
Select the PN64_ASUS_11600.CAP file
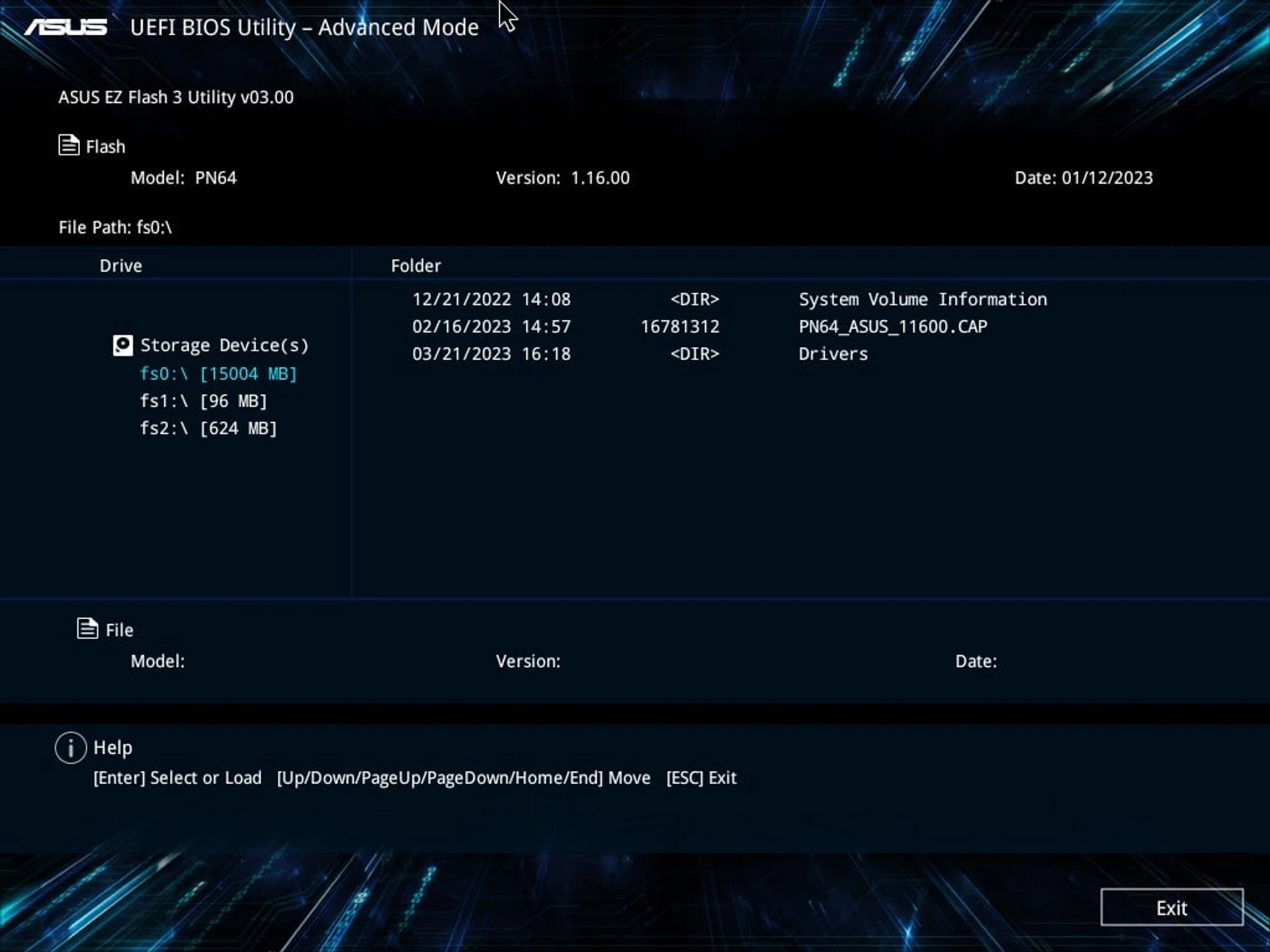pos(893,327)
